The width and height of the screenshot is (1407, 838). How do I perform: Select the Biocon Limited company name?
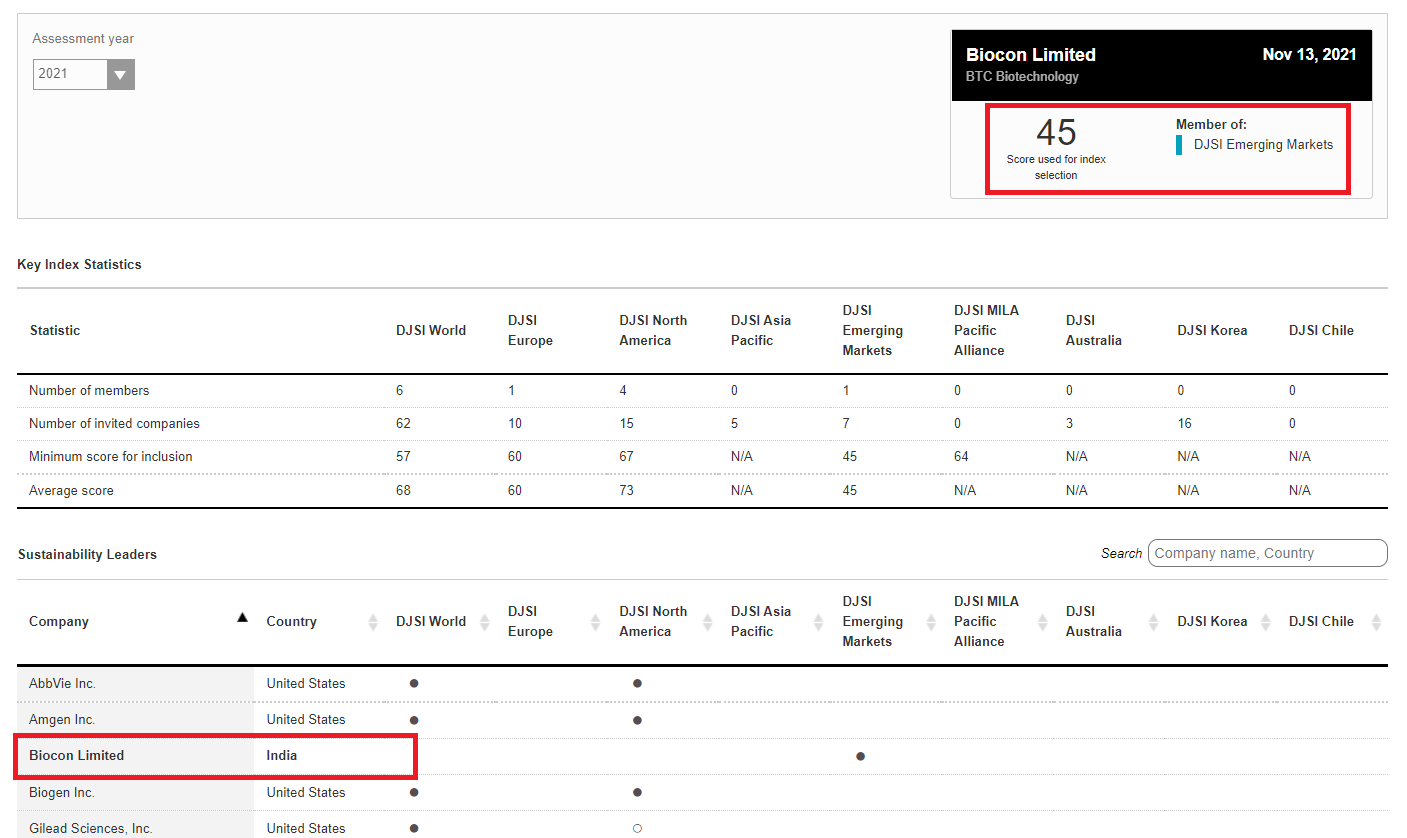[77, 756]
